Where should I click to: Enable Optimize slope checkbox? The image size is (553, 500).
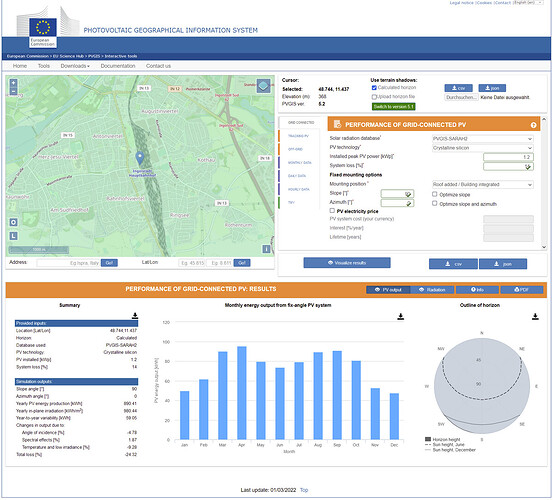tap(435, 194)
